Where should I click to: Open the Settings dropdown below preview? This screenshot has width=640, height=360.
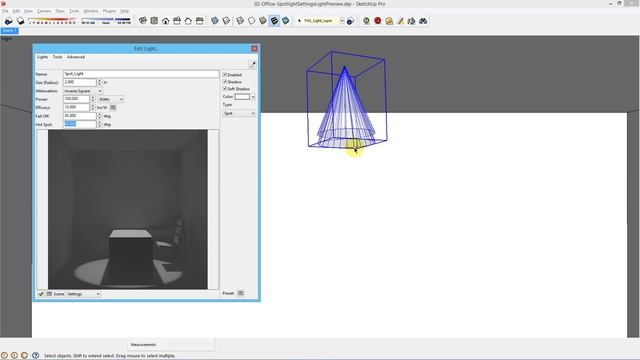point(83,294)
